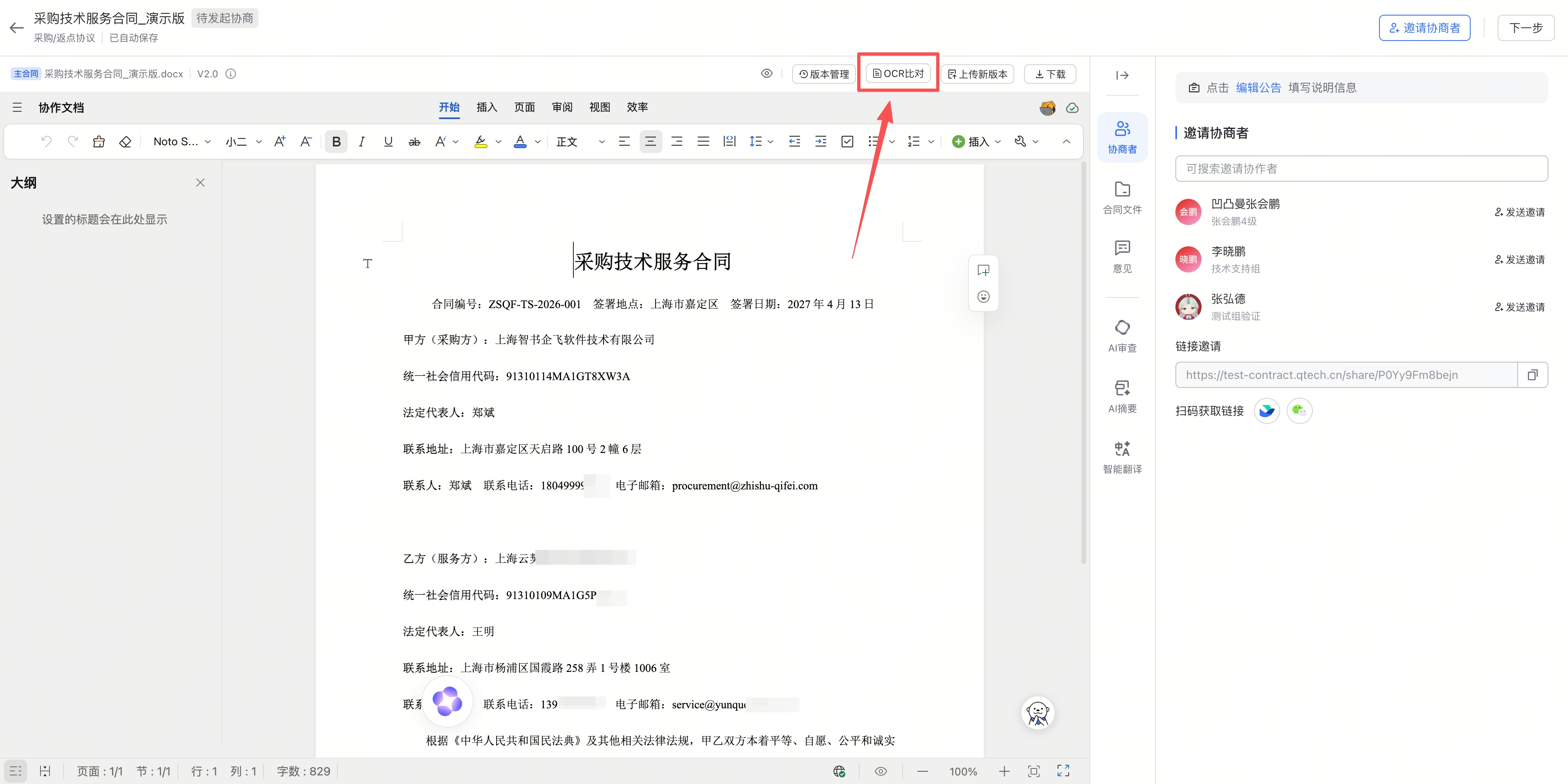1568x784 pixels.
Task: Insert a checkbox task list
Action: click(x=847, y=142)
